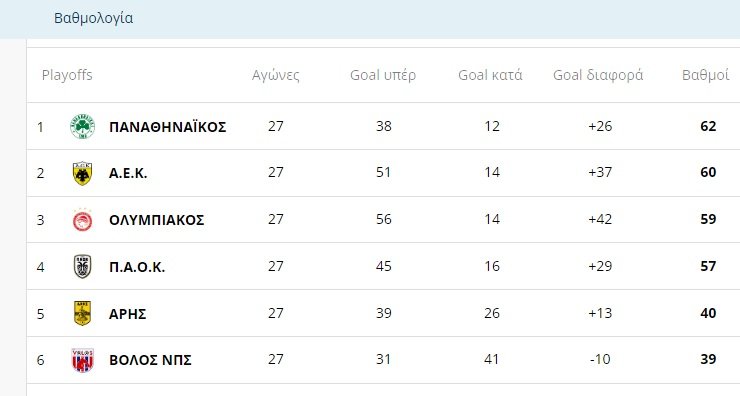The width and height of the screenshot is (740, 396).
Task: Click the AEK yellow eagle crest
Action: pyautogui.click(x=83, y=173)
